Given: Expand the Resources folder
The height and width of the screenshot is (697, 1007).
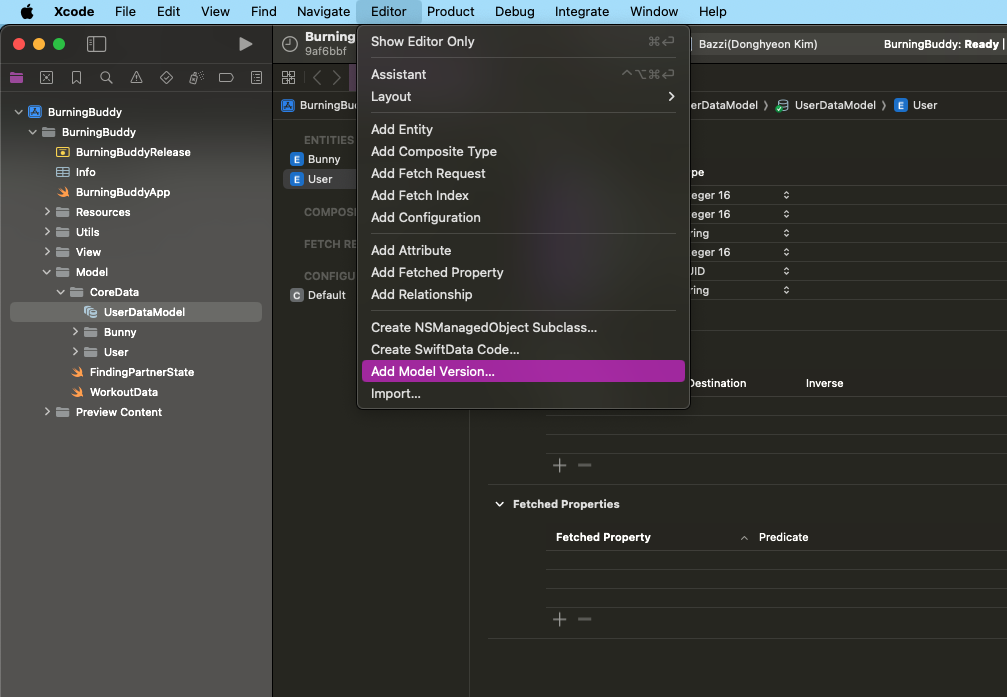Looking at the screenshot, I should (47, 211).
